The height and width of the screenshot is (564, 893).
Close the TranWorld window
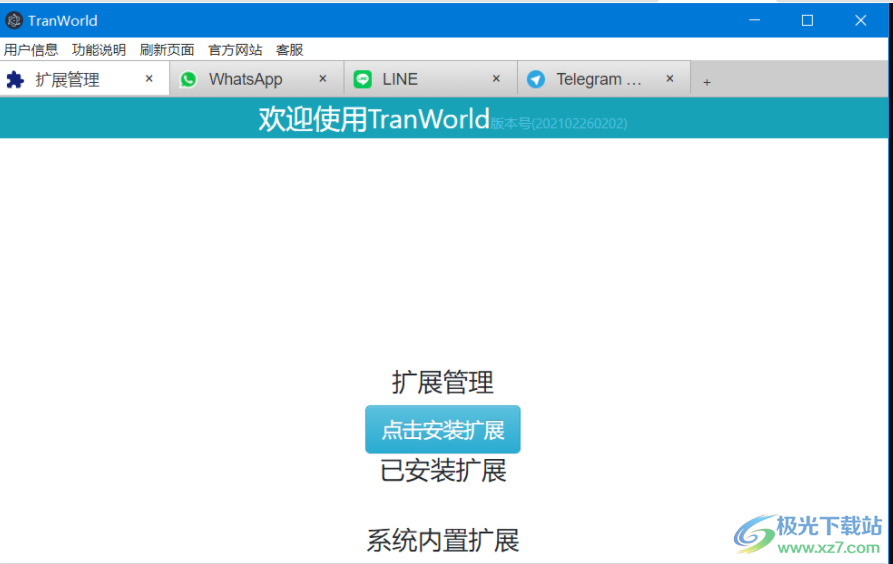(x=861, y=21)
